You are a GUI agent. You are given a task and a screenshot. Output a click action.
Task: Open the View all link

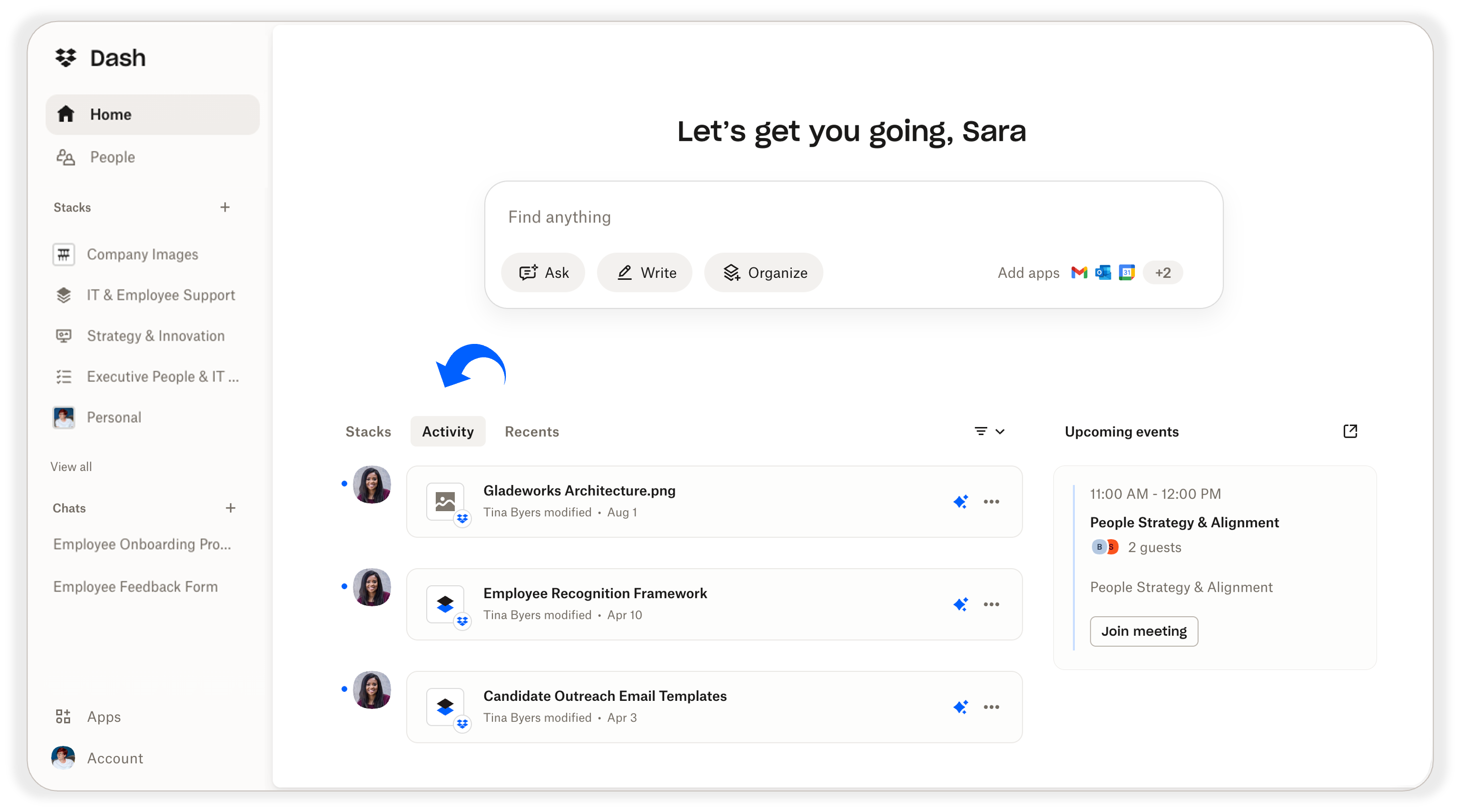pyautogui.click(x=71, y=467)
